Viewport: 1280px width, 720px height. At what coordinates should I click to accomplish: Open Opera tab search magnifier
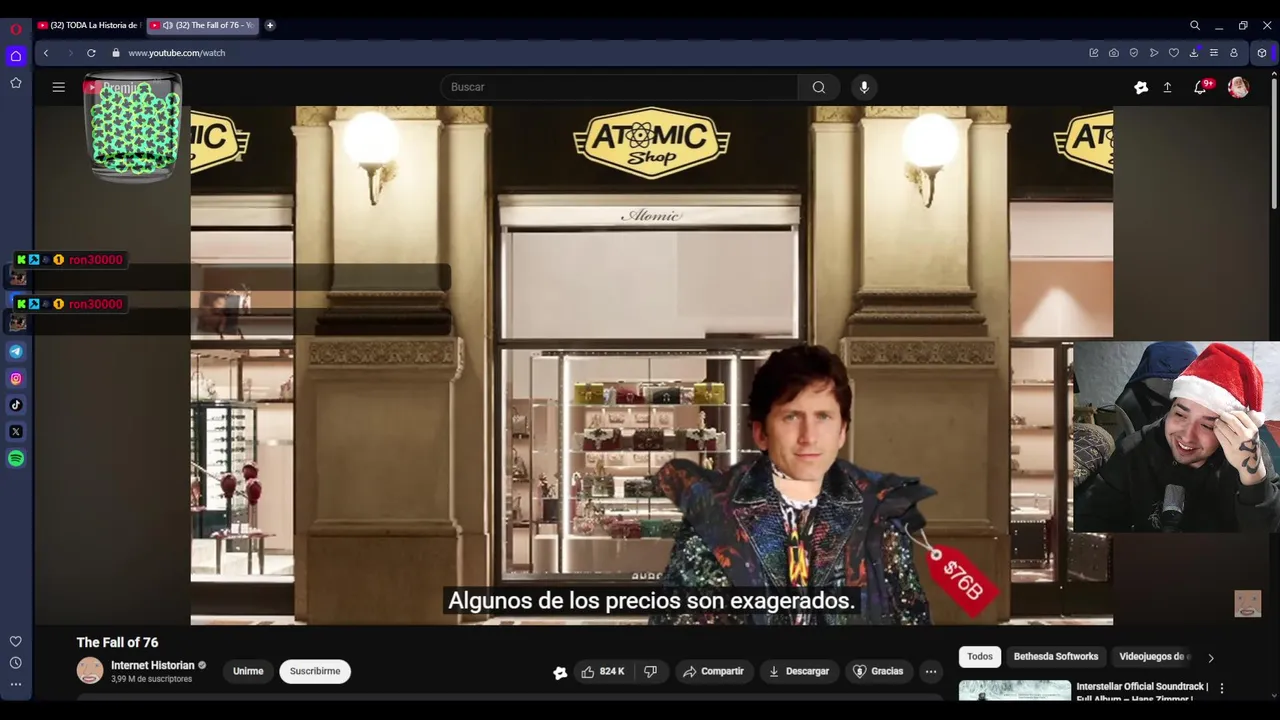click(1194, 25)
